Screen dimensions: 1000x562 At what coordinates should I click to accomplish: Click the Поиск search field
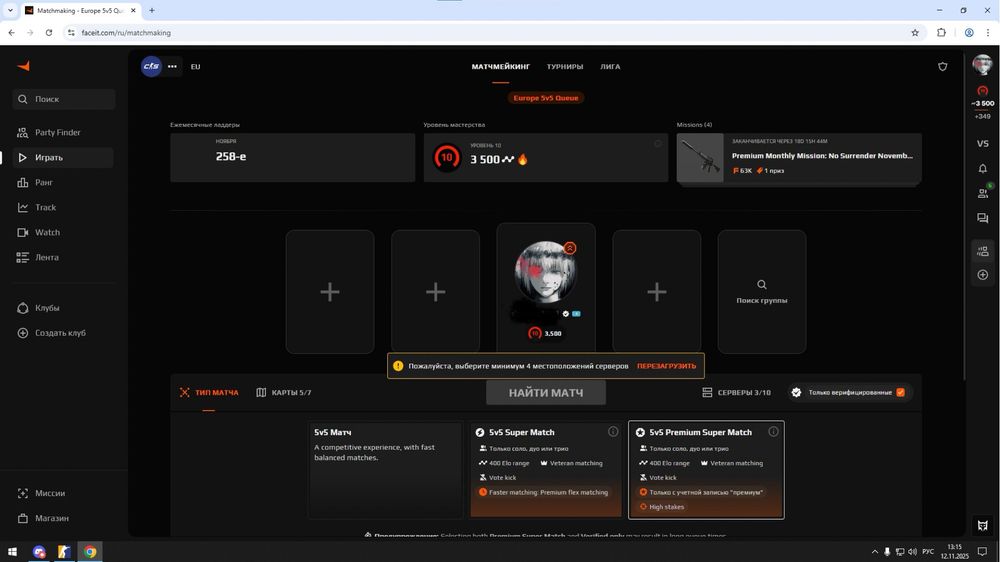pos(64,99)
